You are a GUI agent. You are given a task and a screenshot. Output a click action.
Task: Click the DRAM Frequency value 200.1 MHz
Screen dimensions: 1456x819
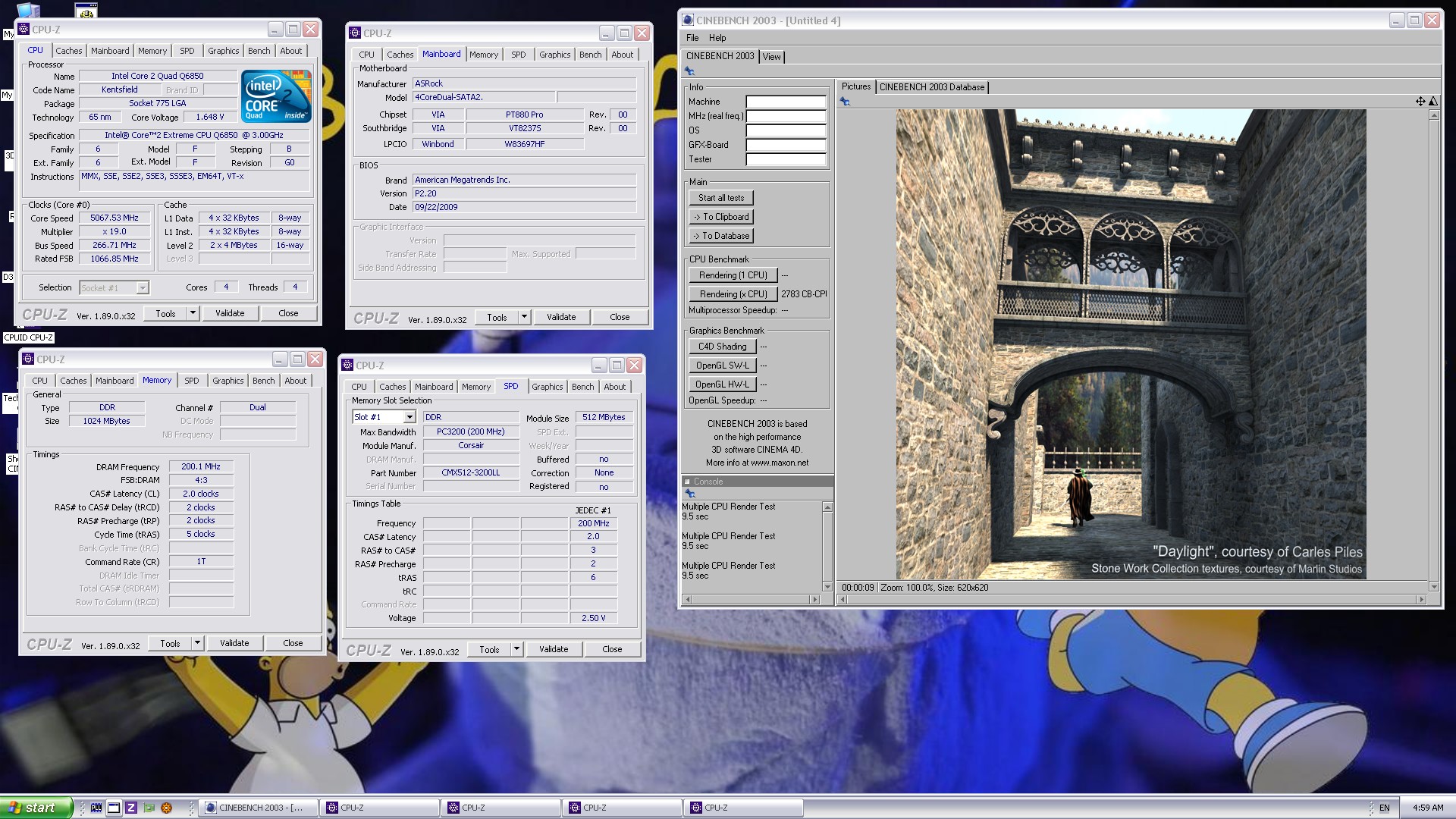click(201, 466)
